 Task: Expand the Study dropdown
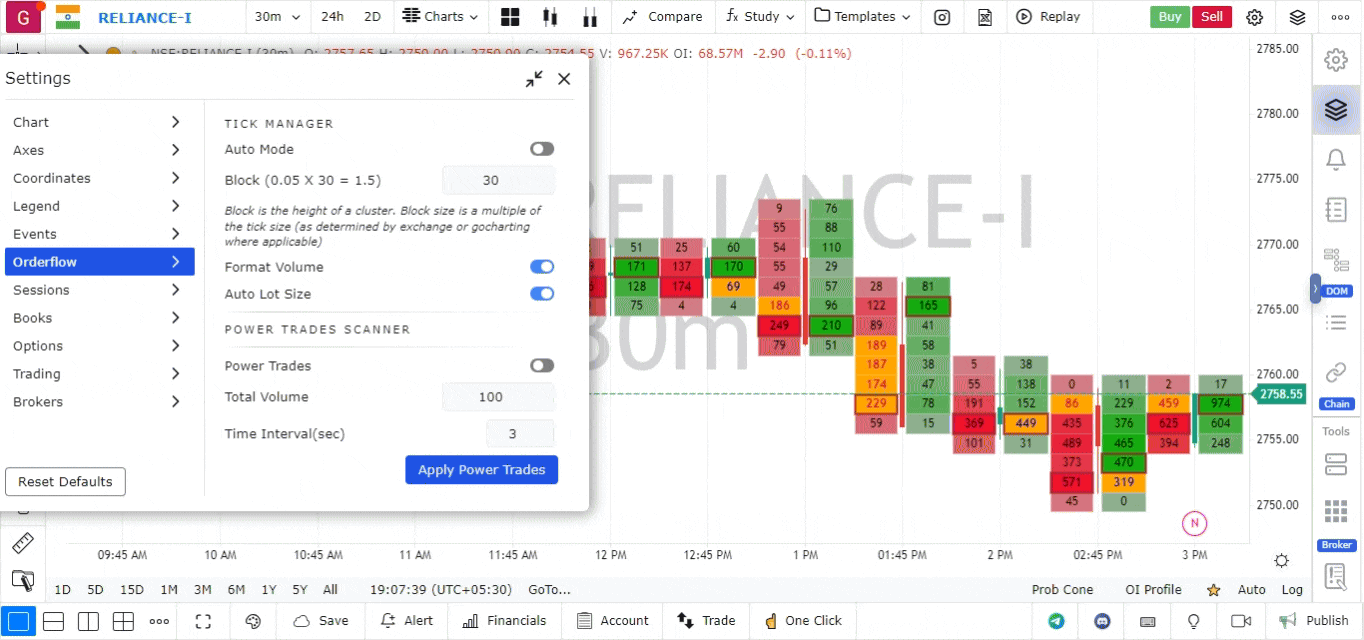click(x=760, y=17)
